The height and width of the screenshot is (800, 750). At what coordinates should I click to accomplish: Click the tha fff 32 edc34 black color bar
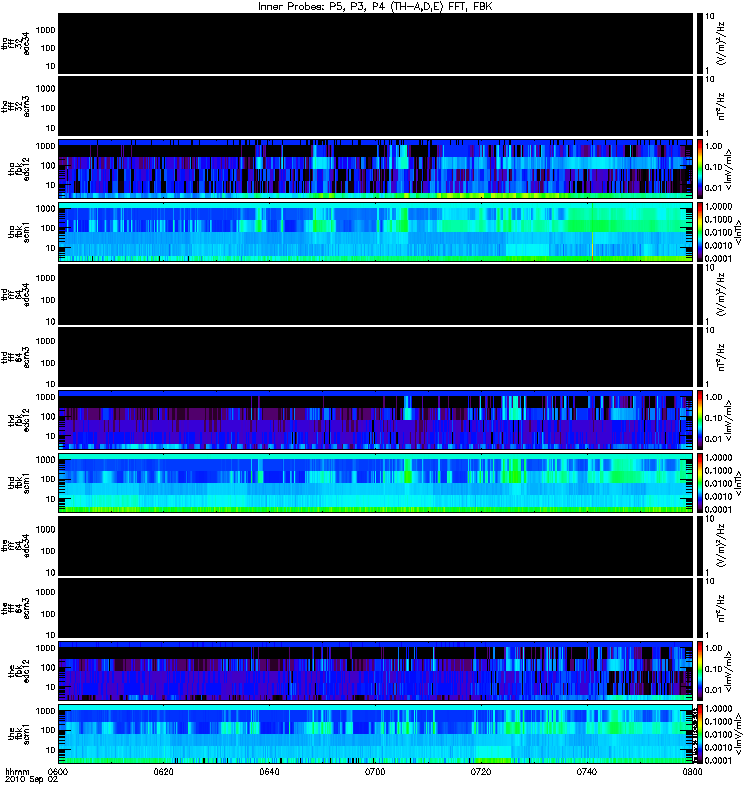(699, 43)
